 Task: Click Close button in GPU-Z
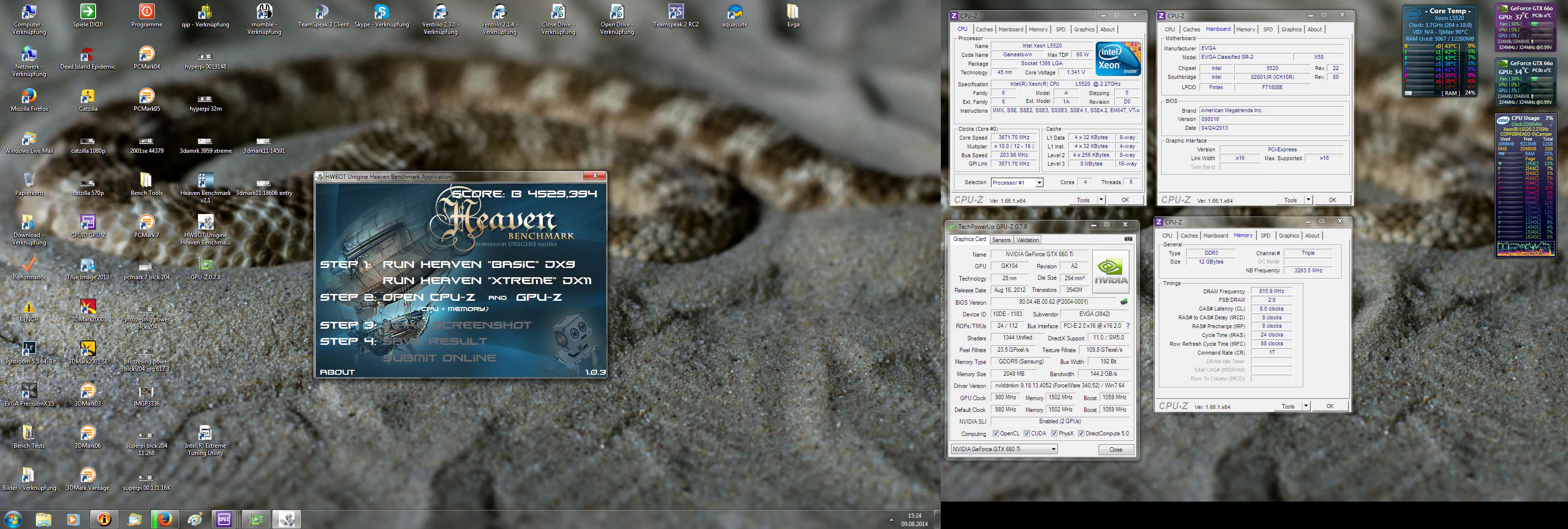1116,449
